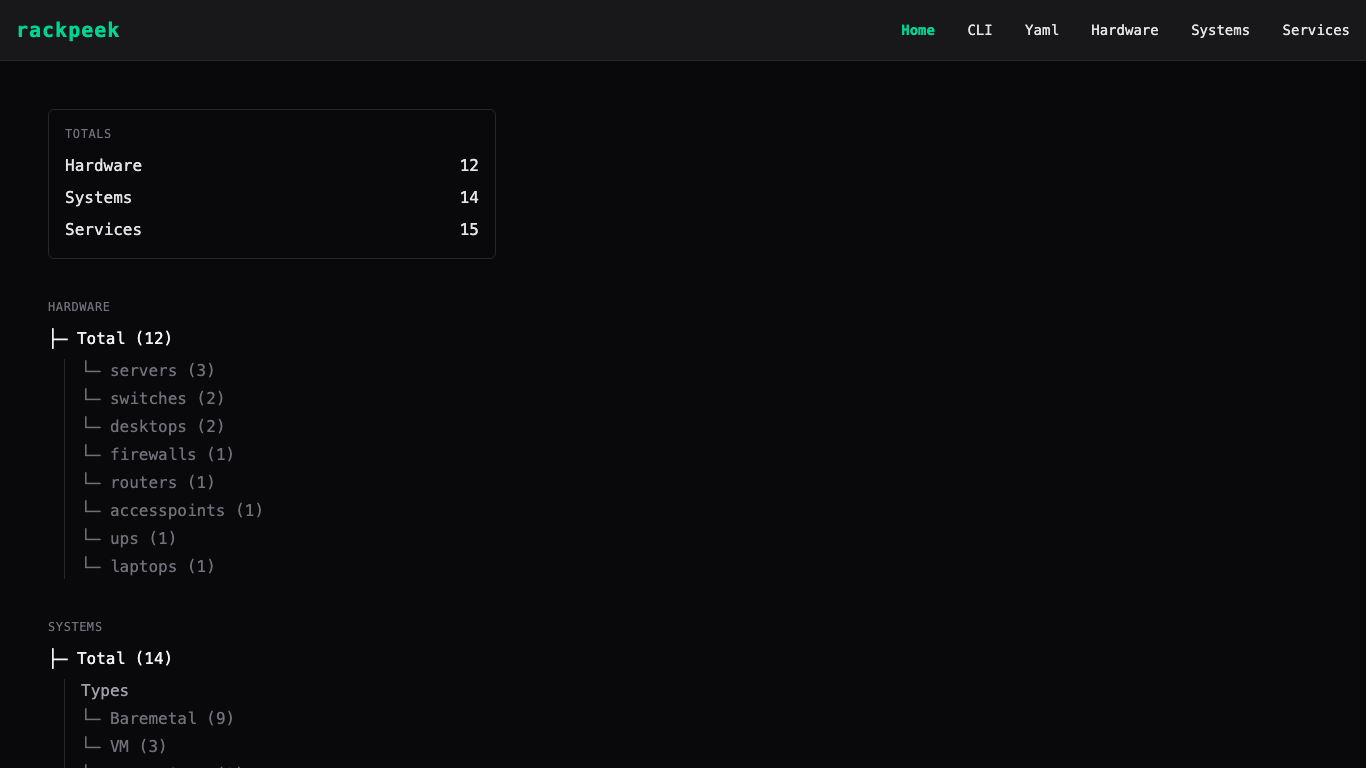Screen dimensions: 1366x768
Task: Select VM (3) systems type
Action: pyautogui.click(x=138, y=747)
